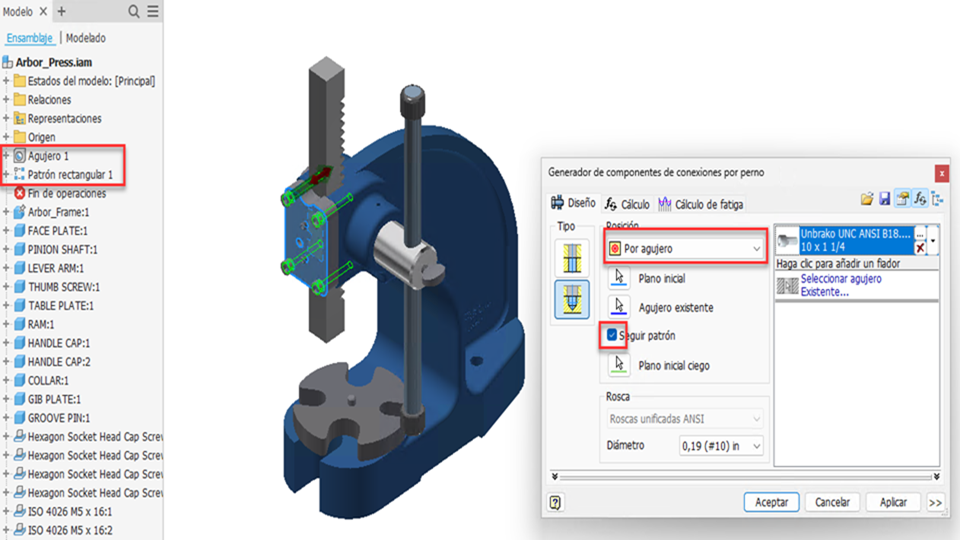Open the Modelo panel hamburger menu
Screen dimensions: 960x540
tap(153, 12)
